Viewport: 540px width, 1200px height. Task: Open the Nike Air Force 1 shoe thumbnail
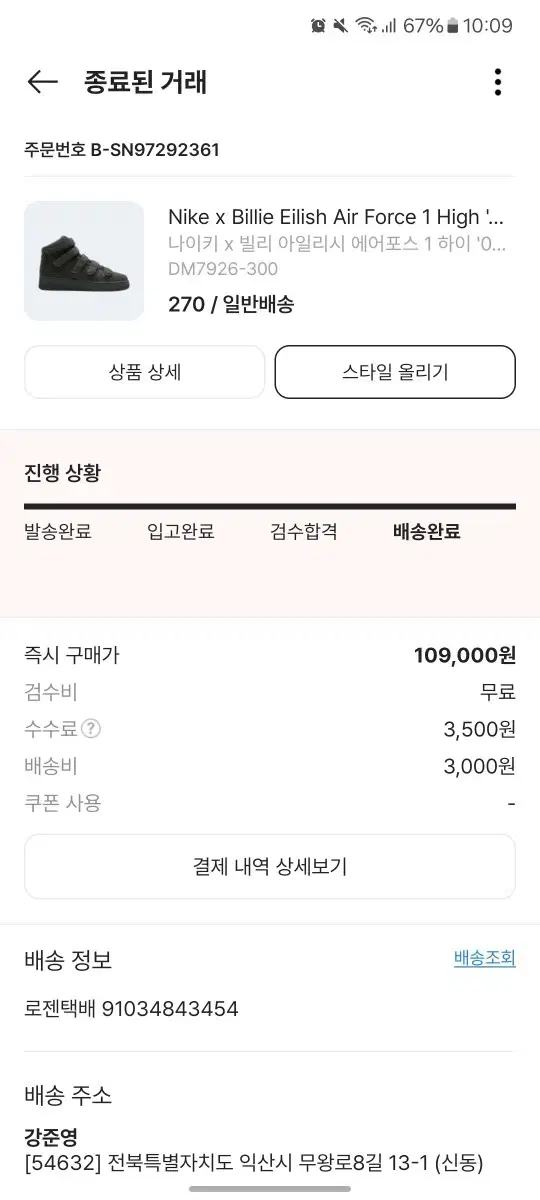tap(84, 261)
